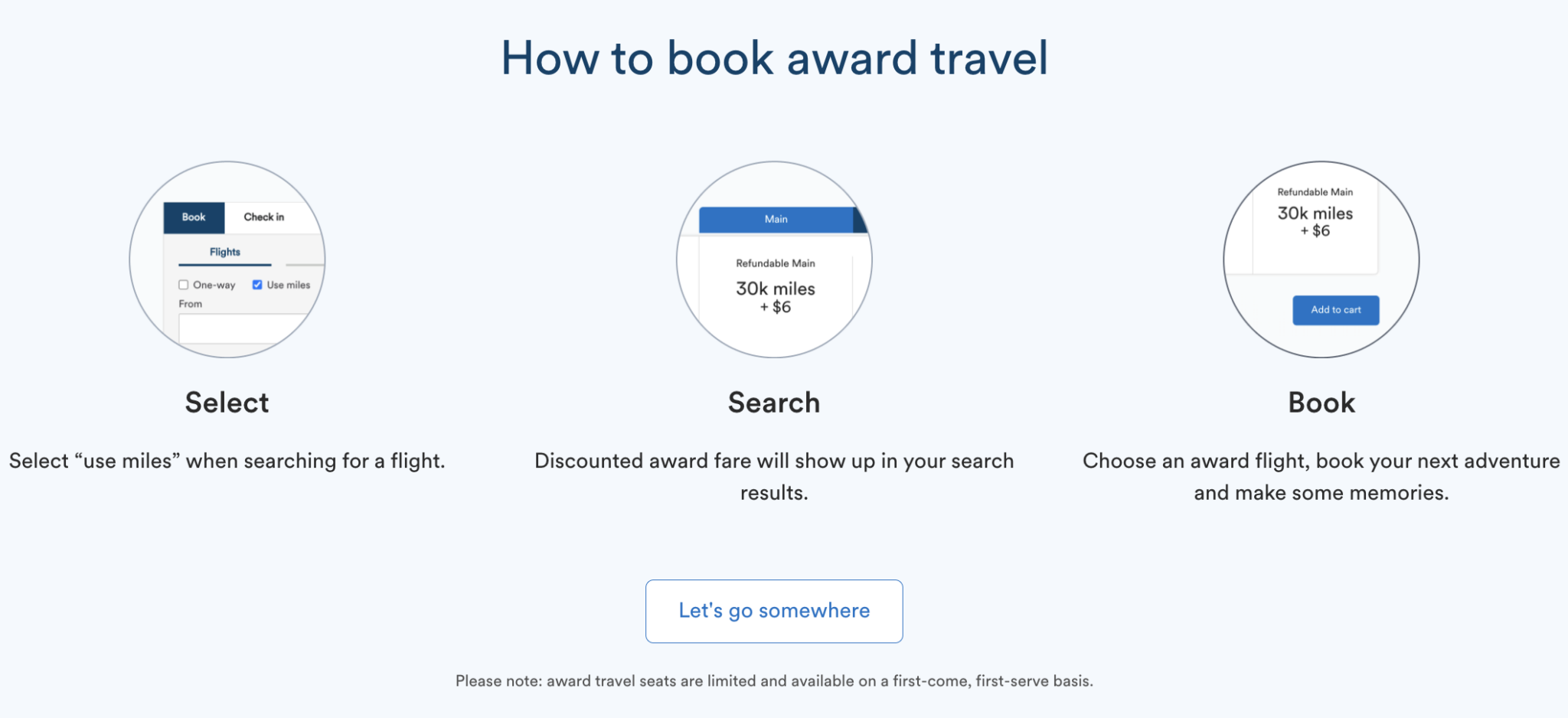Switch to the Check in tab
Image resolution: width=1568 pixels, height=718 pixels.
tap(264, 217)
